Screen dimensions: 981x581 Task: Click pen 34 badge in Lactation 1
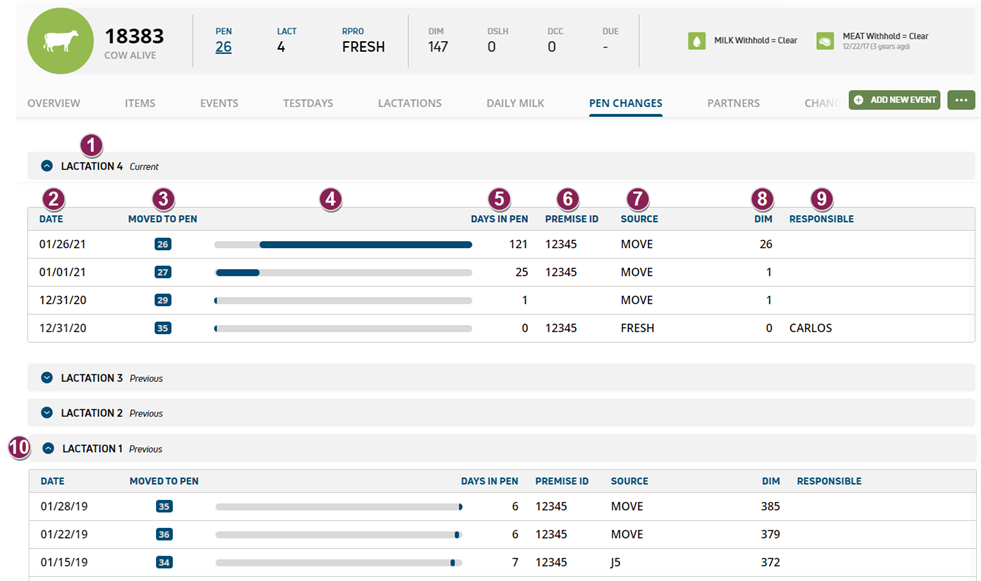pos(164,563)
